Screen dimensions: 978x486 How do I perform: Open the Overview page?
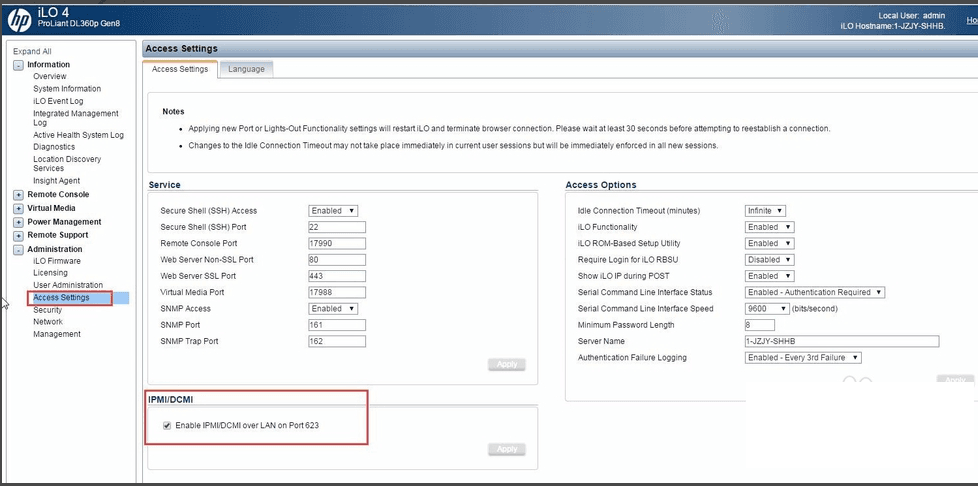(50, 76)
